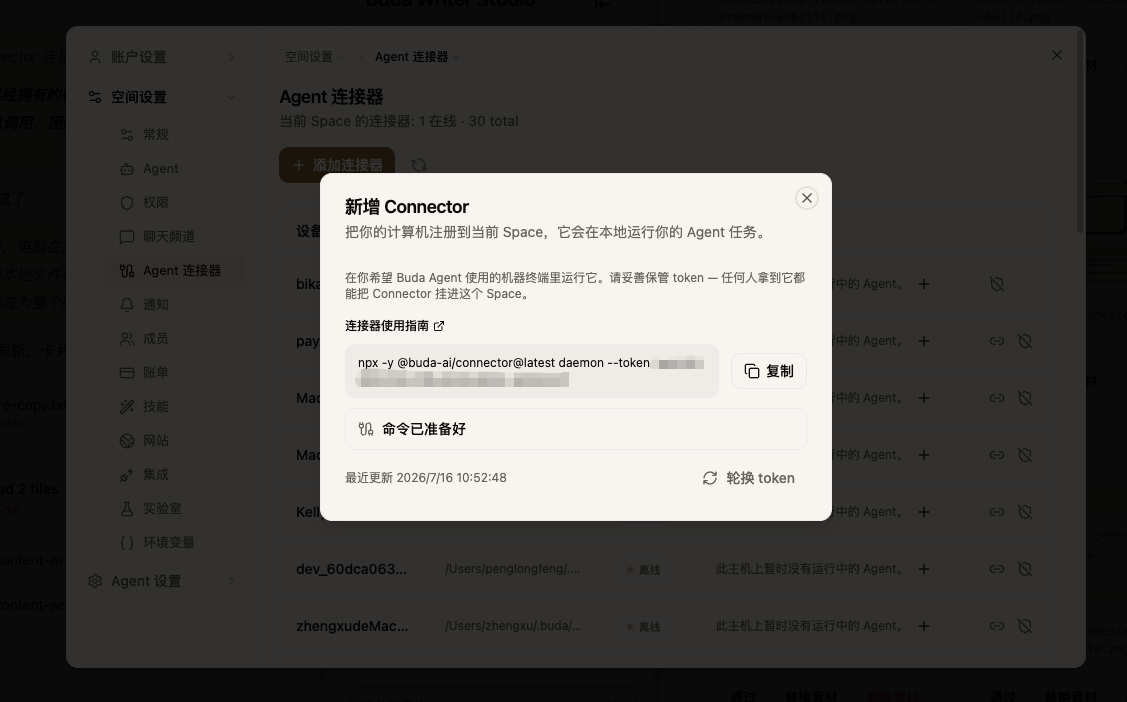Image resolution: width=1127 pixels, height=702 pixels.
Task: Click path /Users/penglongfeng/...
Action: pos(512,569)
